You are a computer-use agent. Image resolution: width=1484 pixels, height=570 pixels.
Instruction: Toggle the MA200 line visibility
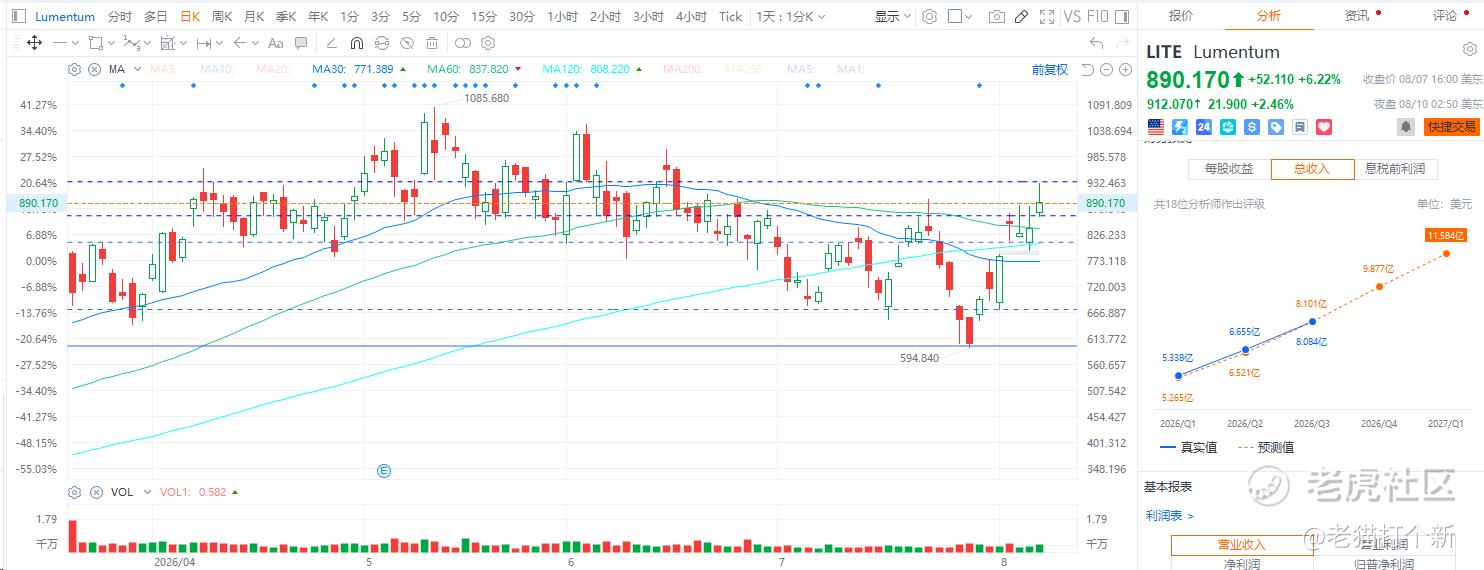pos(681,70)
